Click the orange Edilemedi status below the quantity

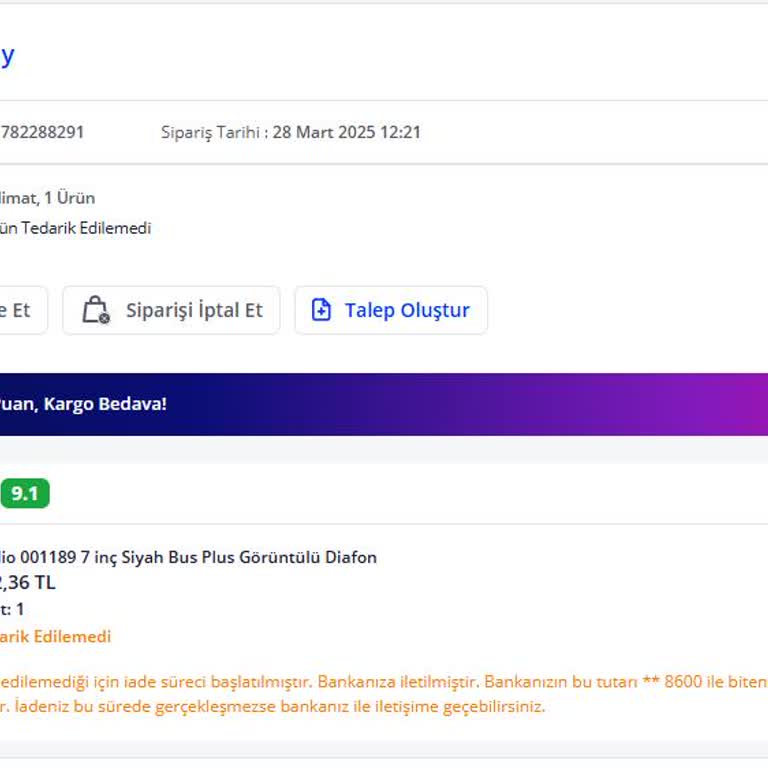(x=55, y=637)
